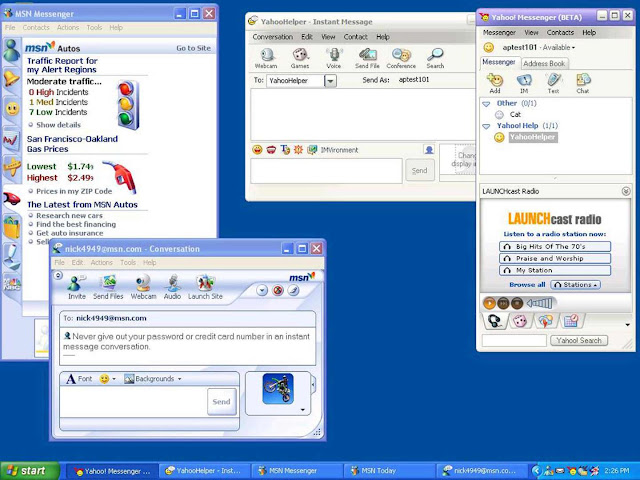The image size is (640, 480).
Task: Click Send button in MSN conversation
Action: pos(222,402)
